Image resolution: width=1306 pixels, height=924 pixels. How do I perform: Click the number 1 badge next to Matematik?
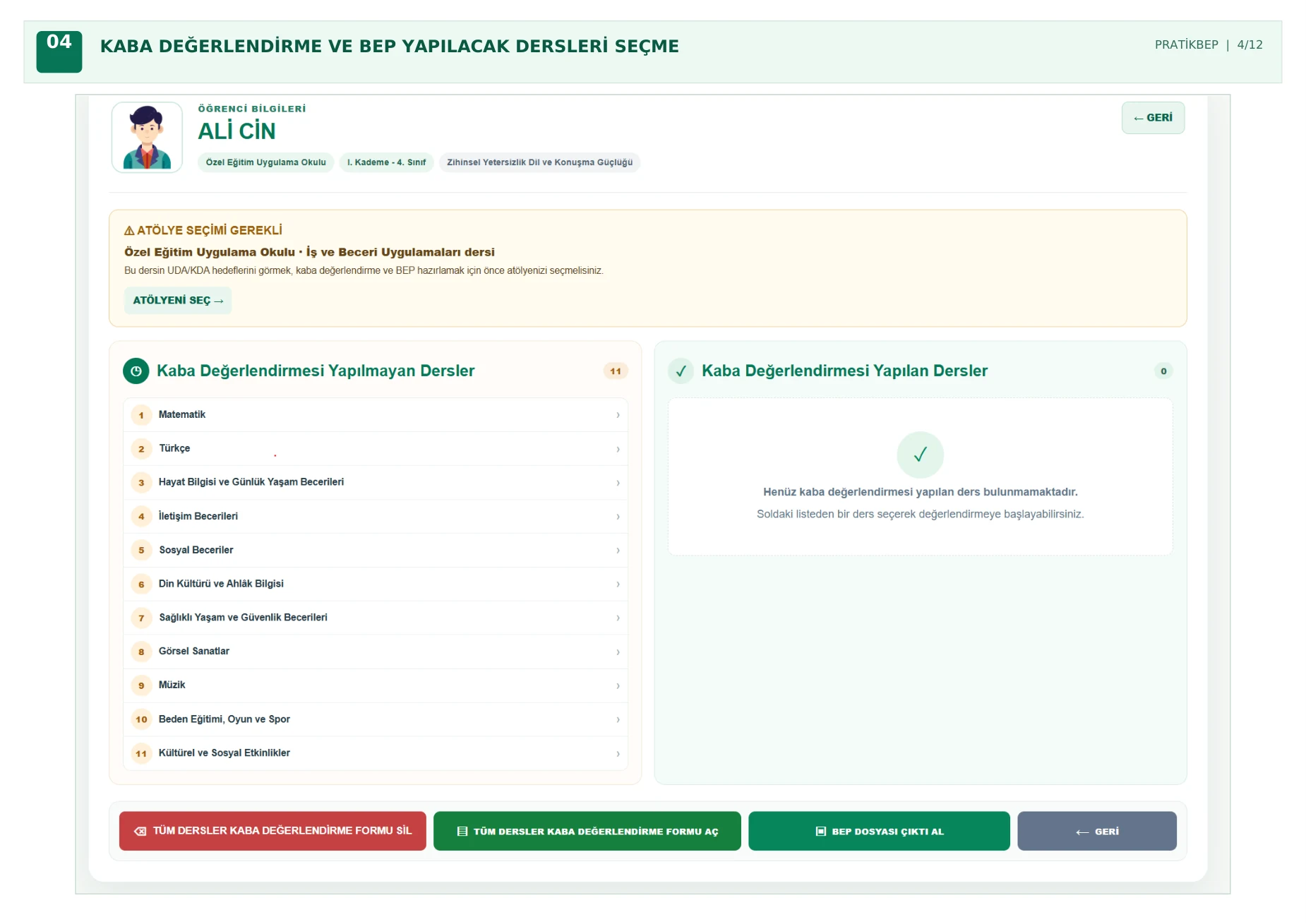coord(141,415)
